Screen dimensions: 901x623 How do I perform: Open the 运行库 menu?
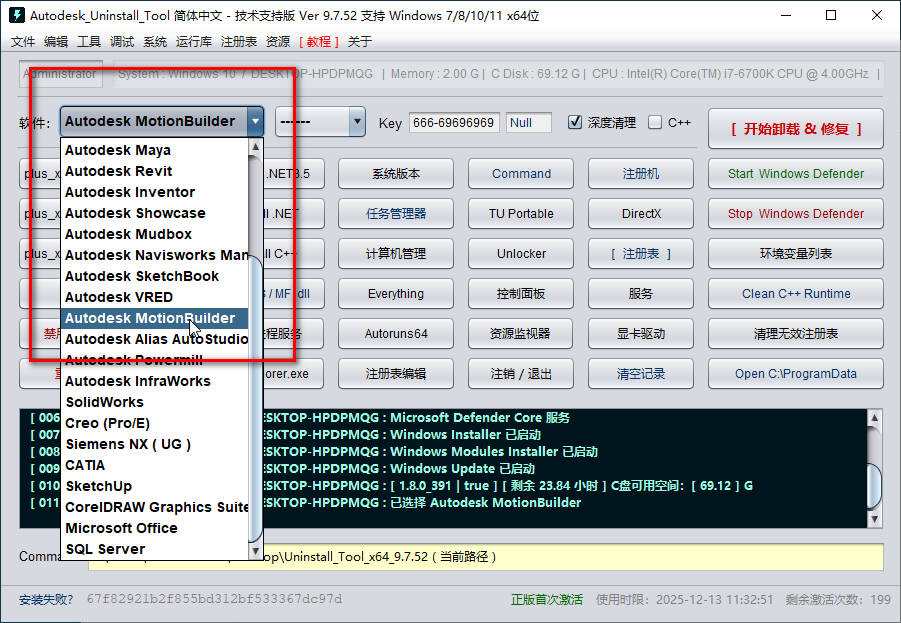194,41
